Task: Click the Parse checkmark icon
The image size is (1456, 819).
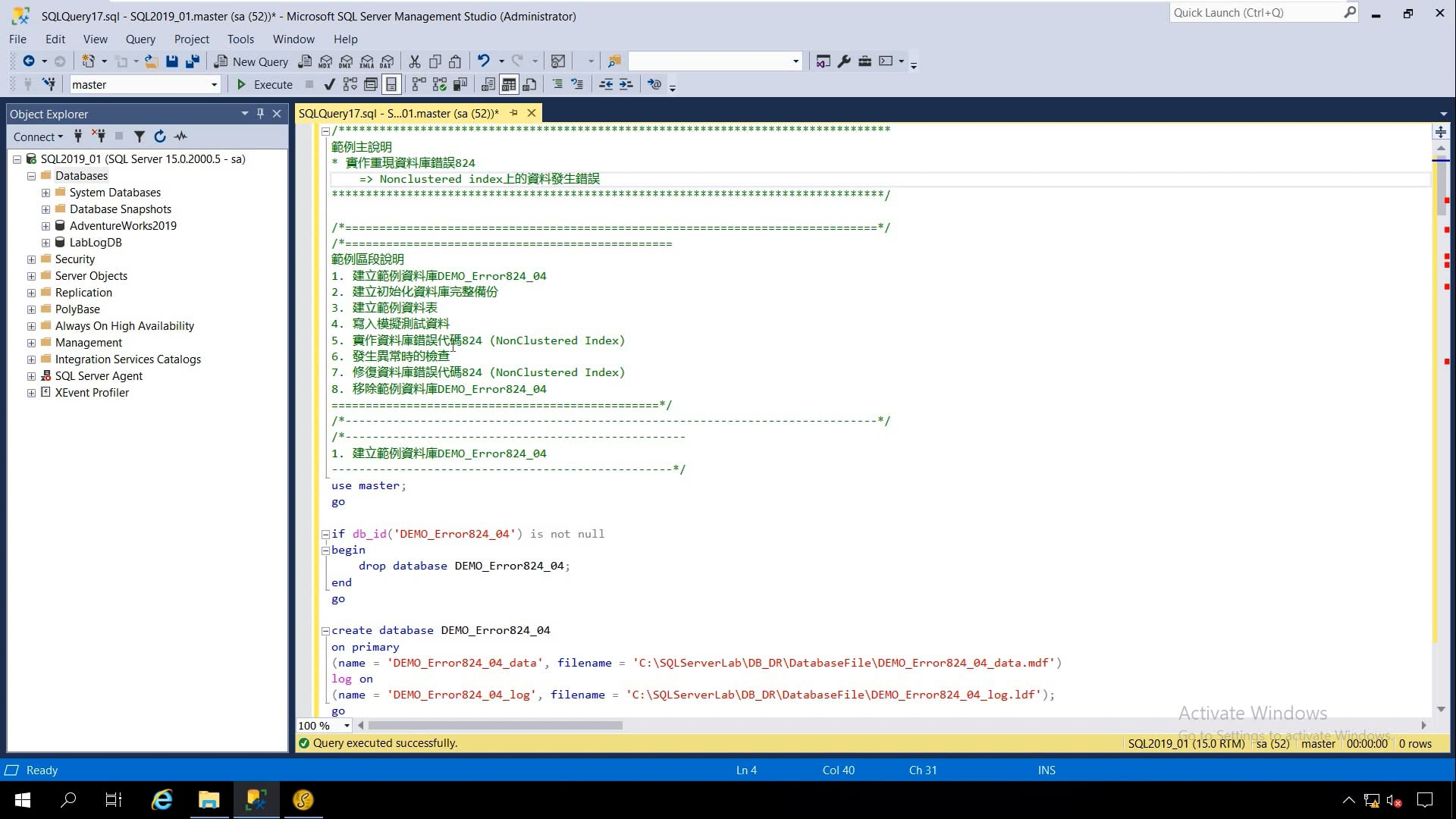Action: click(x=329, y=84)
